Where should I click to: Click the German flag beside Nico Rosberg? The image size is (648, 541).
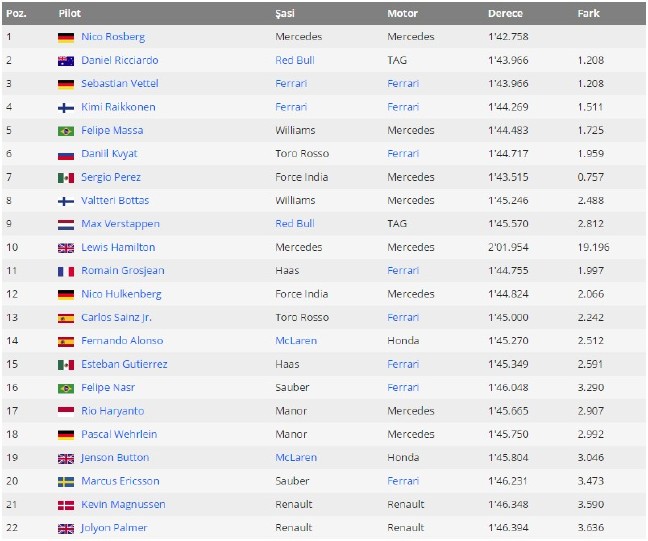pos(66,37)
